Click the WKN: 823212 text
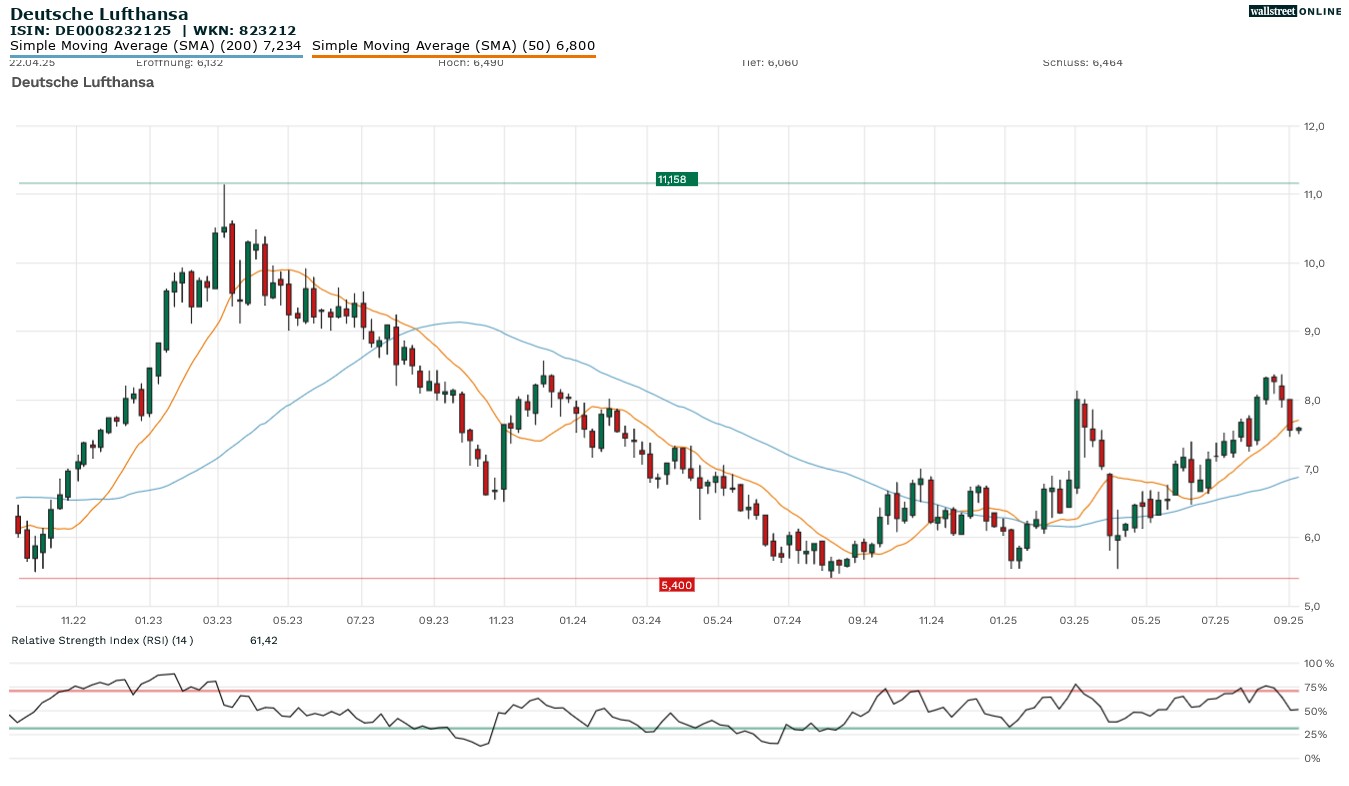 click(x=246, y=30)
